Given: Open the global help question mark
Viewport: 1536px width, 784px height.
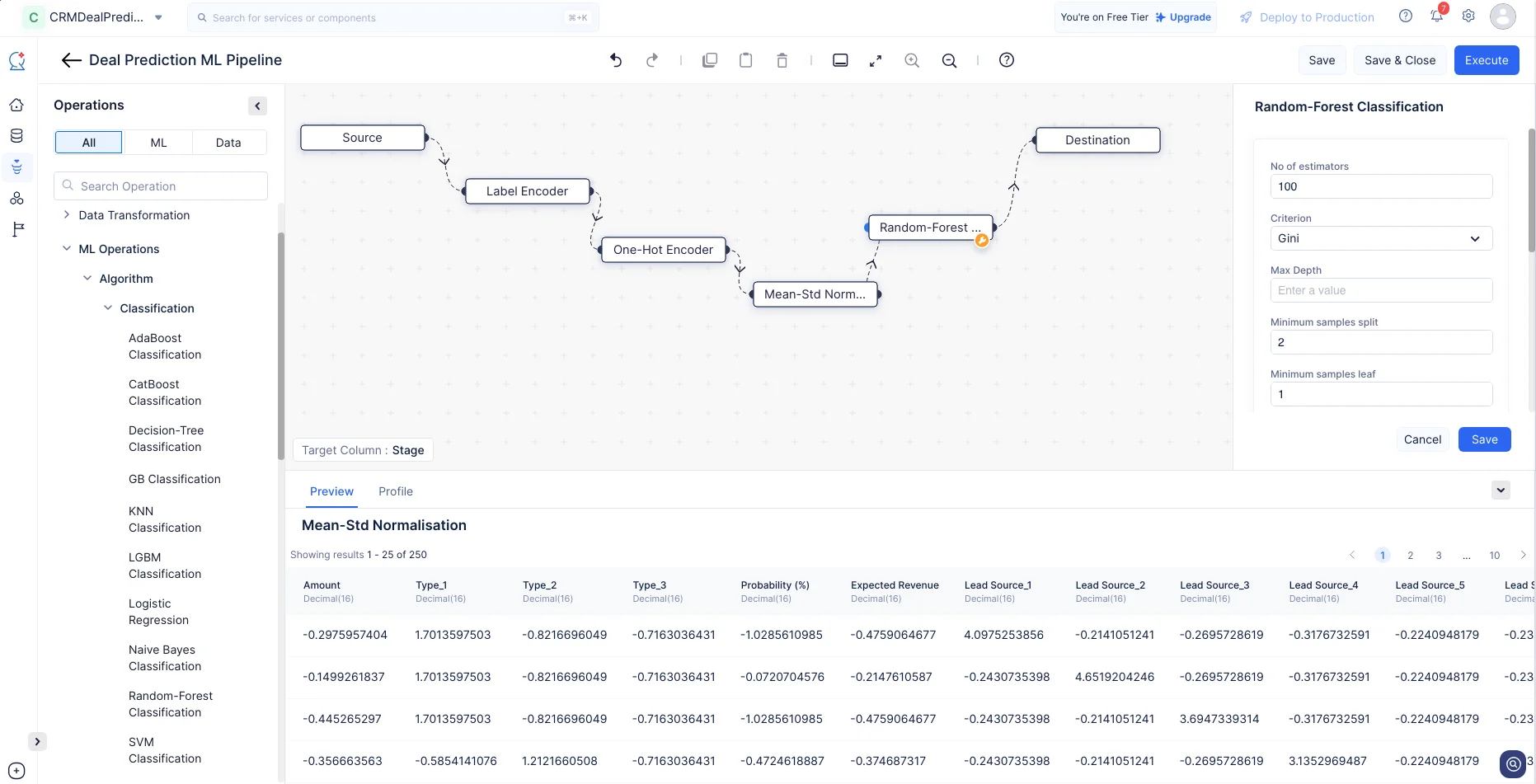Looking at the screenshot, I should pos(1406,16).
